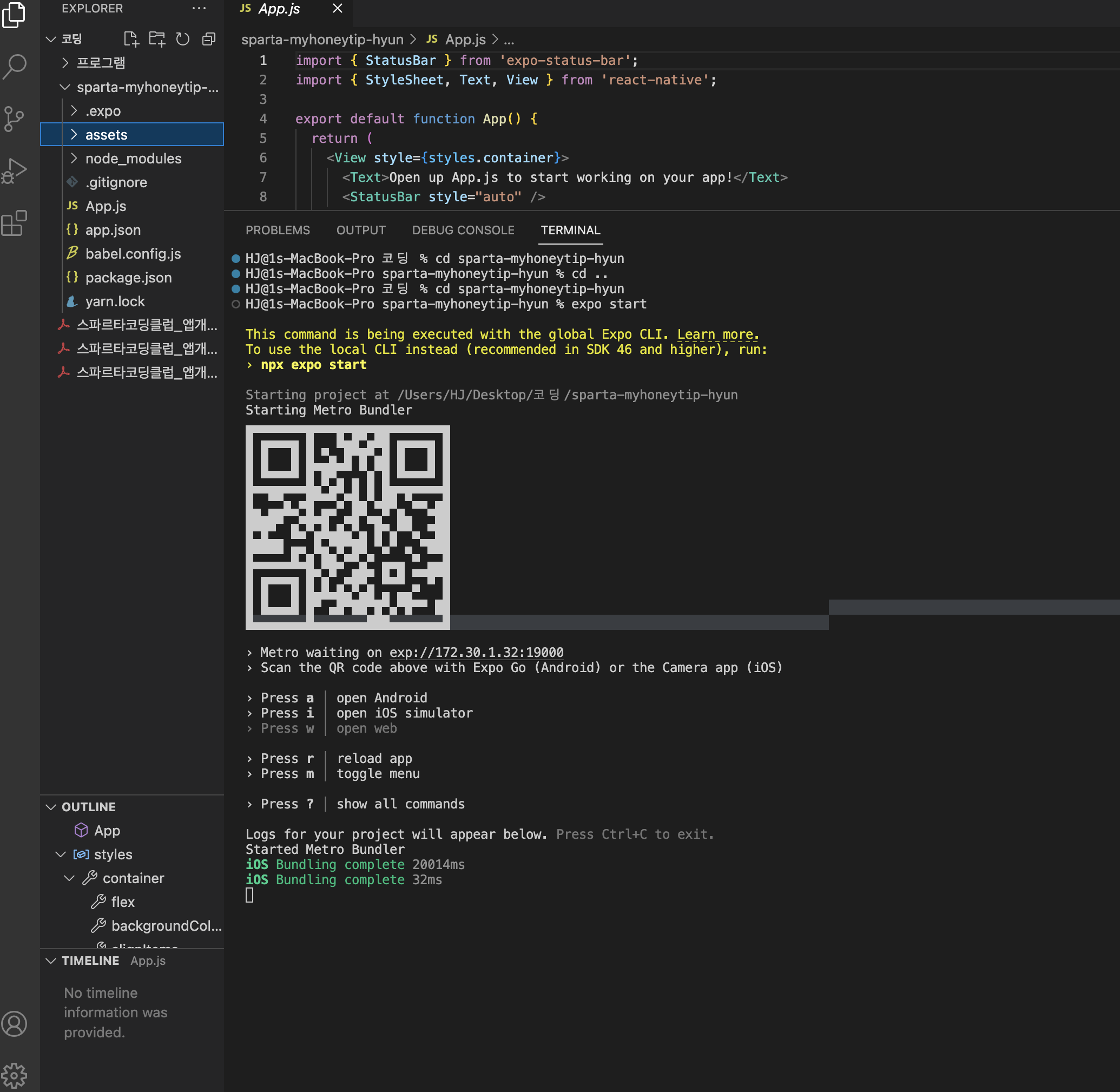Click 'No timeline information was provided' text
This screenshot has width=1120, height=1092.
click(x=115, y=1012)
